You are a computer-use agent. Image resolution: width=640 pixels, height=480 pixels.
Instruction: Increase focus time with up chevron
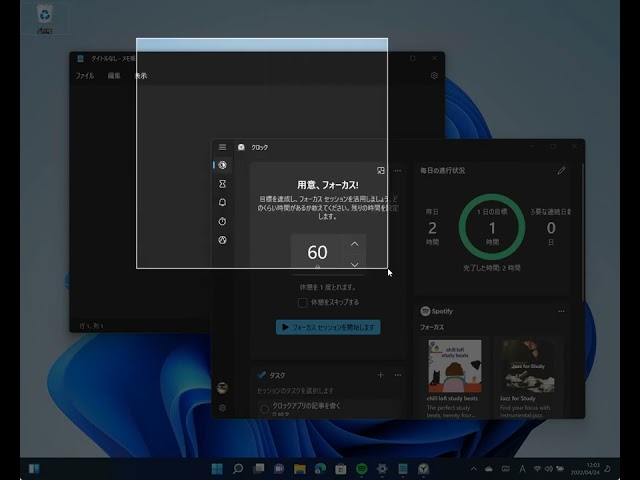354,244
